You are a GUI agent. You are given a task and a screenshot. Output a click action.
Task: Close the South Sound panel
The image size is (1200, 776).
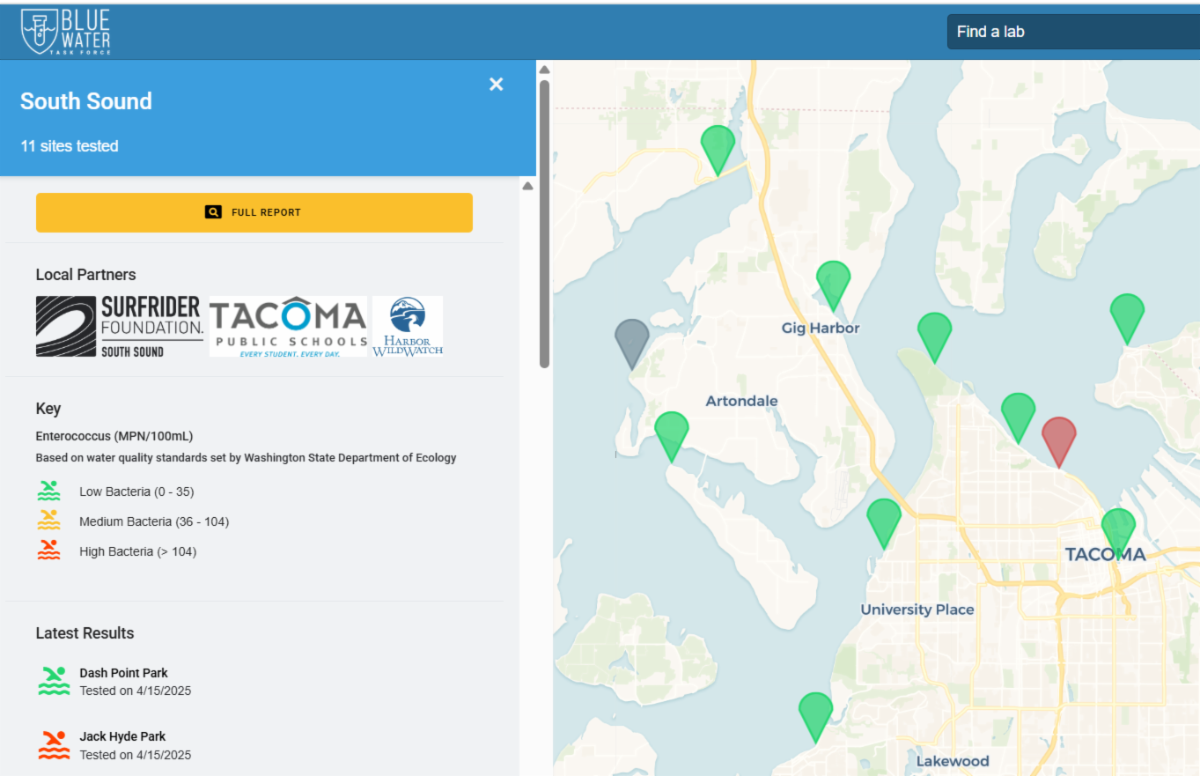tap(496, 85)
